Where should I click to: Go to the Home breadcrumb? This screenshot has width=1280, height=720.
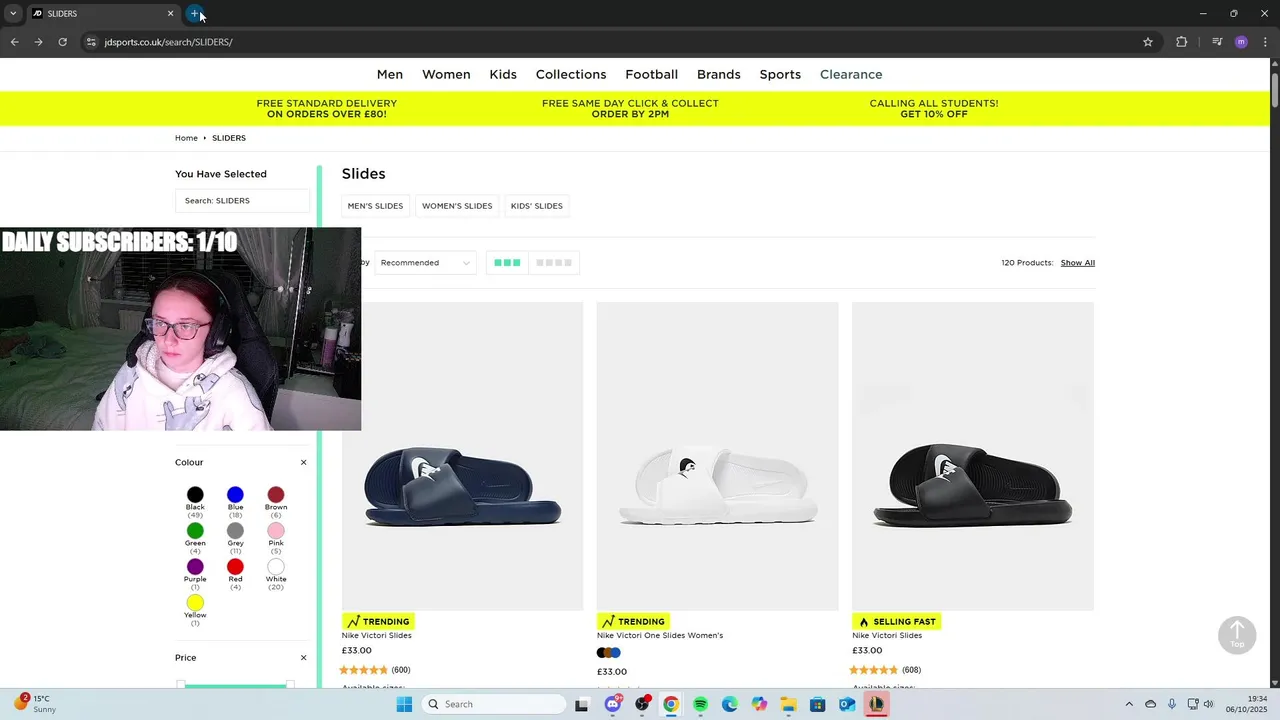coord(186,138)
